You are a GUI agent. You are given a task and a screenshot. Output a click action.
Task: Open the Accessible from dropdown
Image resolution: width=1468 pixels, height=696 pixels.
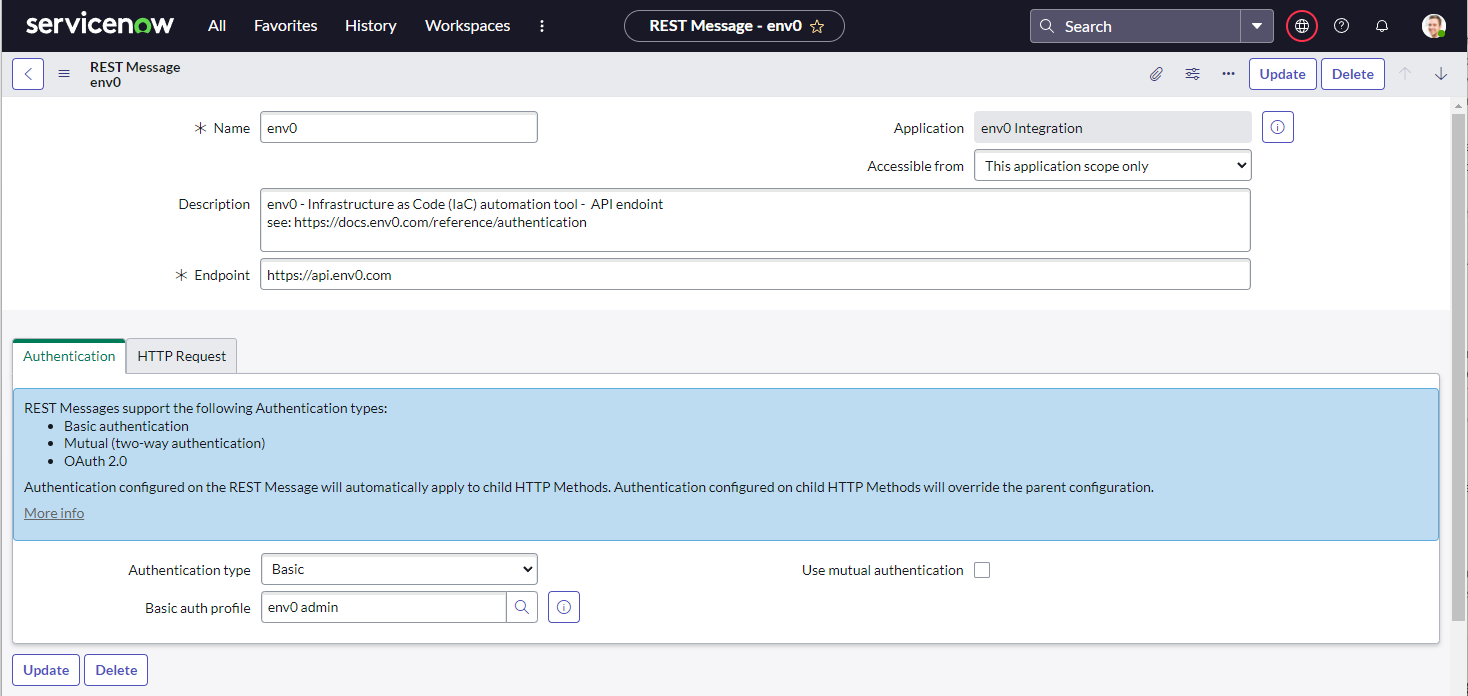(1113, 166)
